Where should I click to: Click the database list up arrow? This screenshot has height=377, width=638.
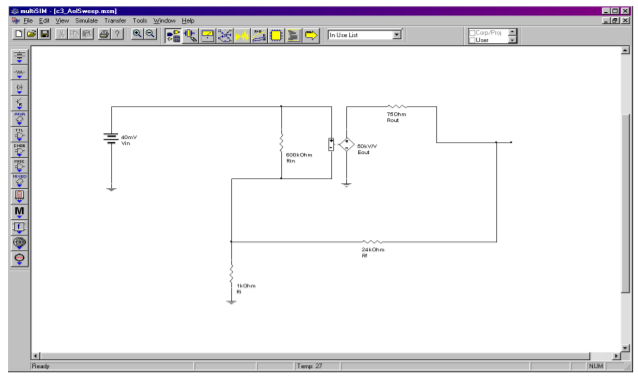[x=512, y=32]
